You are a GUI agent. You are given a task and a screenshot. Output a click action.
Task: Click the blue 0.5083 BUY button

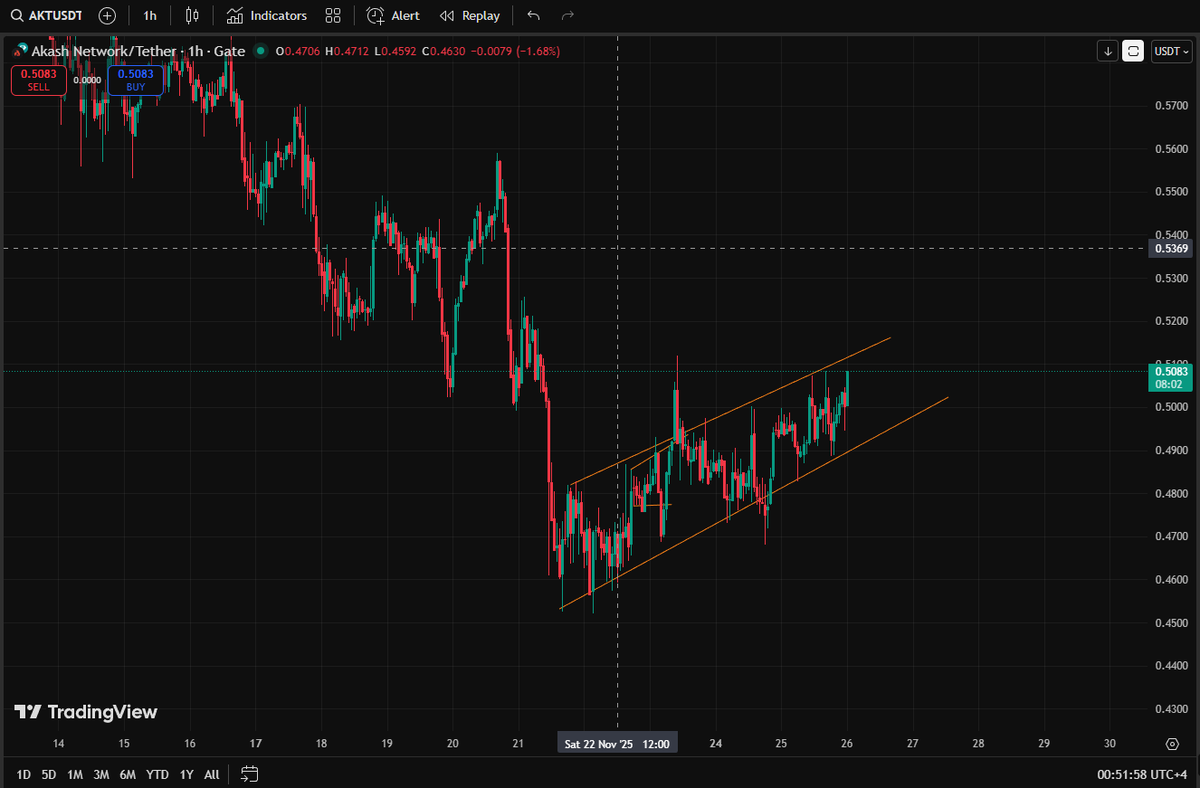[x=136, y=80]
